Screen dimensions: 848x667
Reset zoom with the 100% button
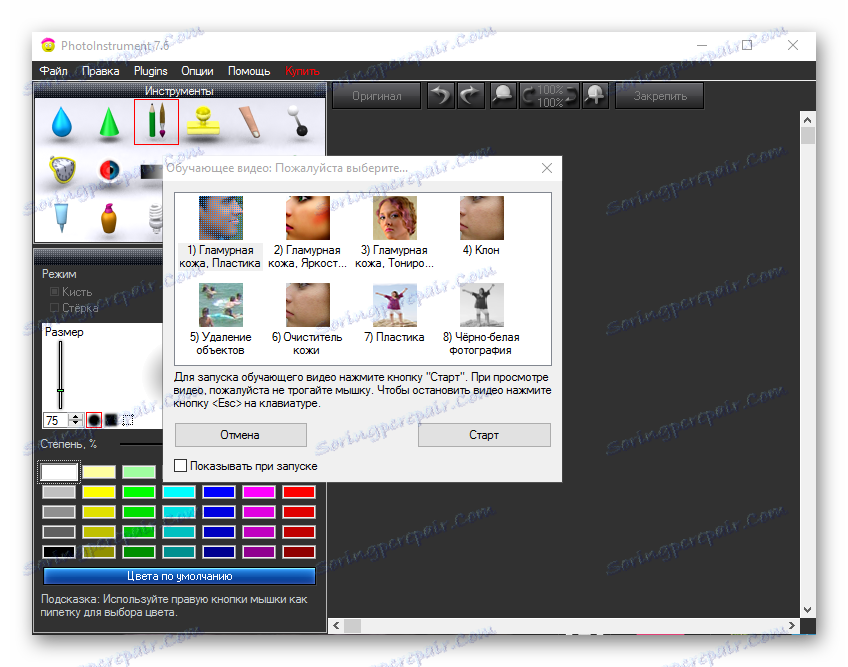(x=549, y=96)
